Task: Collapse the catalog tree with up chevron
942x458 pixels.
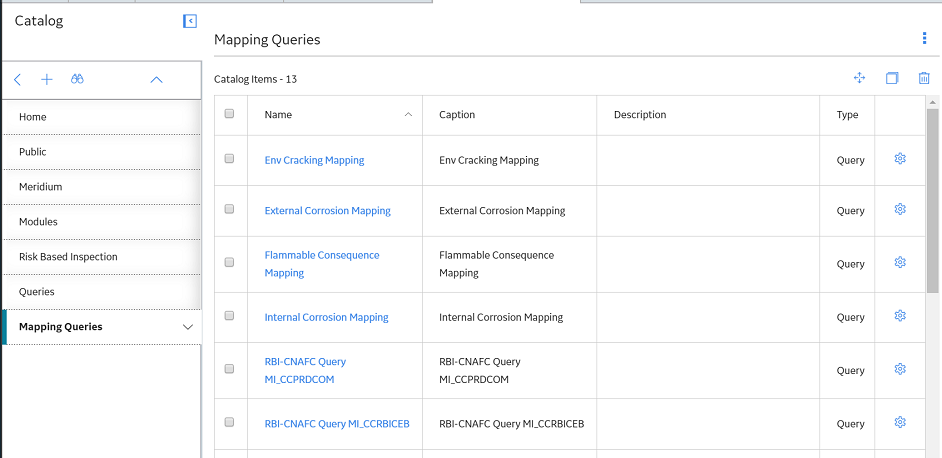Action: pos(156,79)
